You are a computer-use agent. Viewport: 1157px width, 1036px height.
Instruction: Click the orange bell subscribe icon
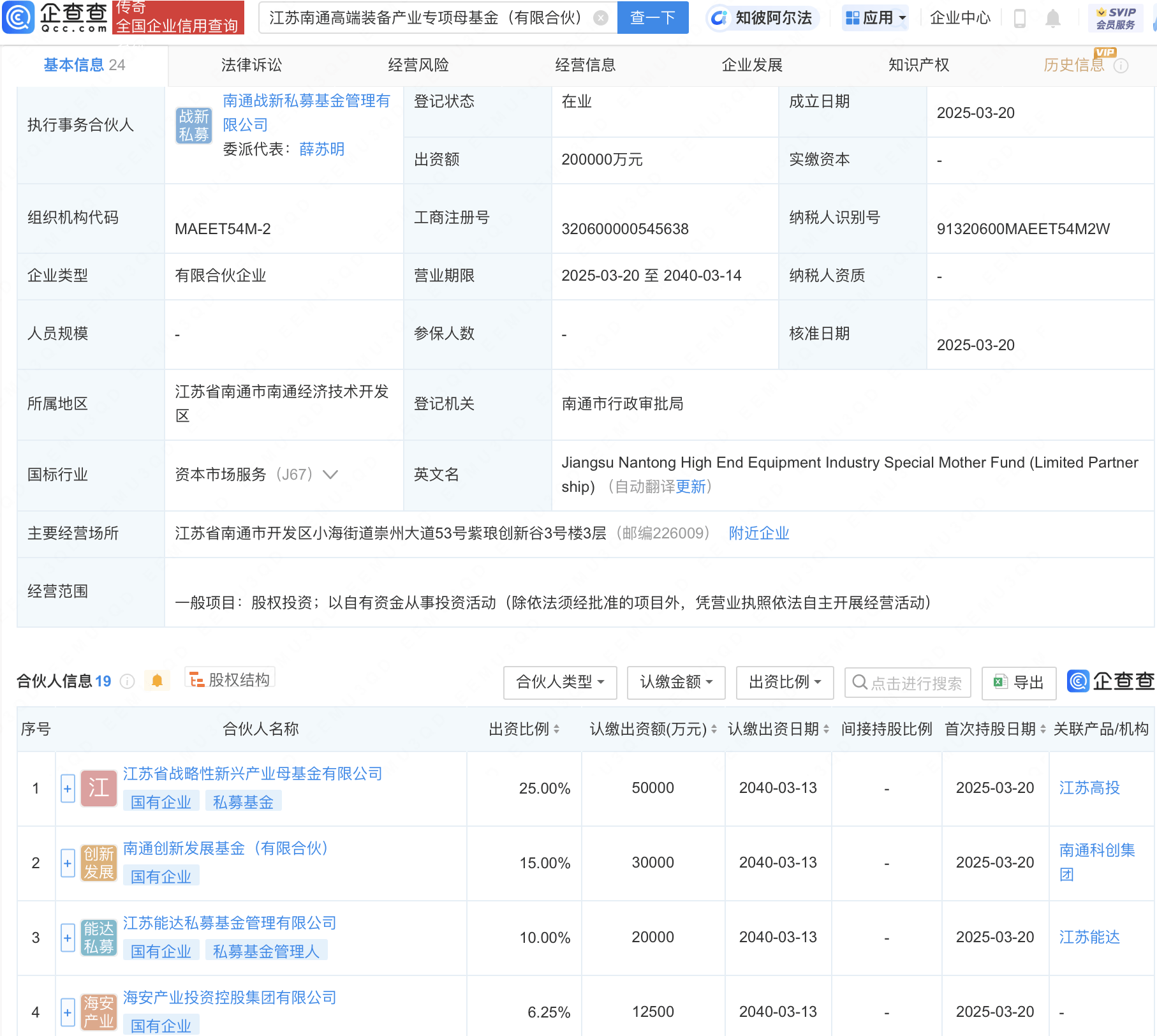(157, 681)
